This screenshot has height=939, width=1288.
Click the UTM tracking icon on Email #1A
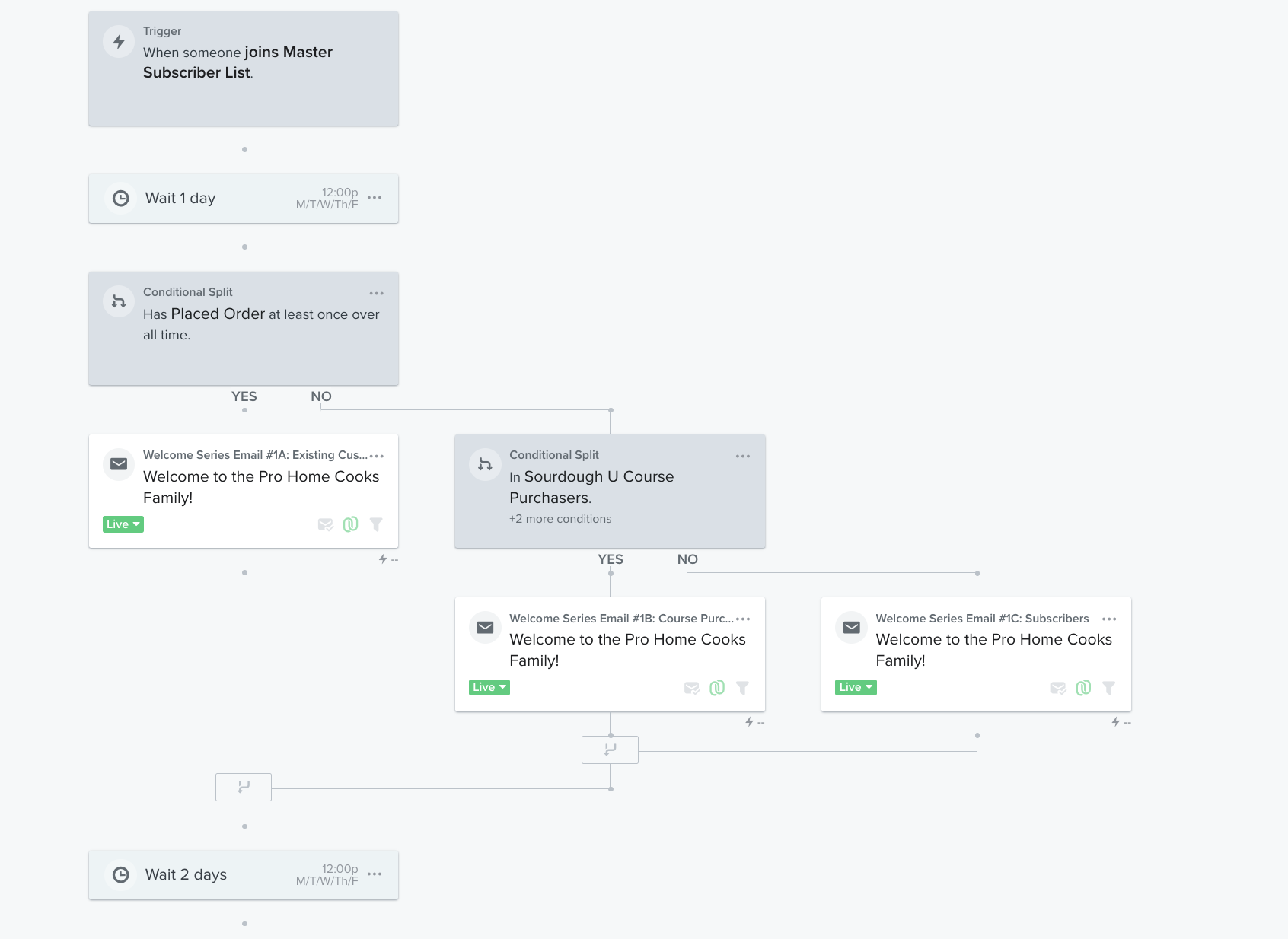coord(350,524)
